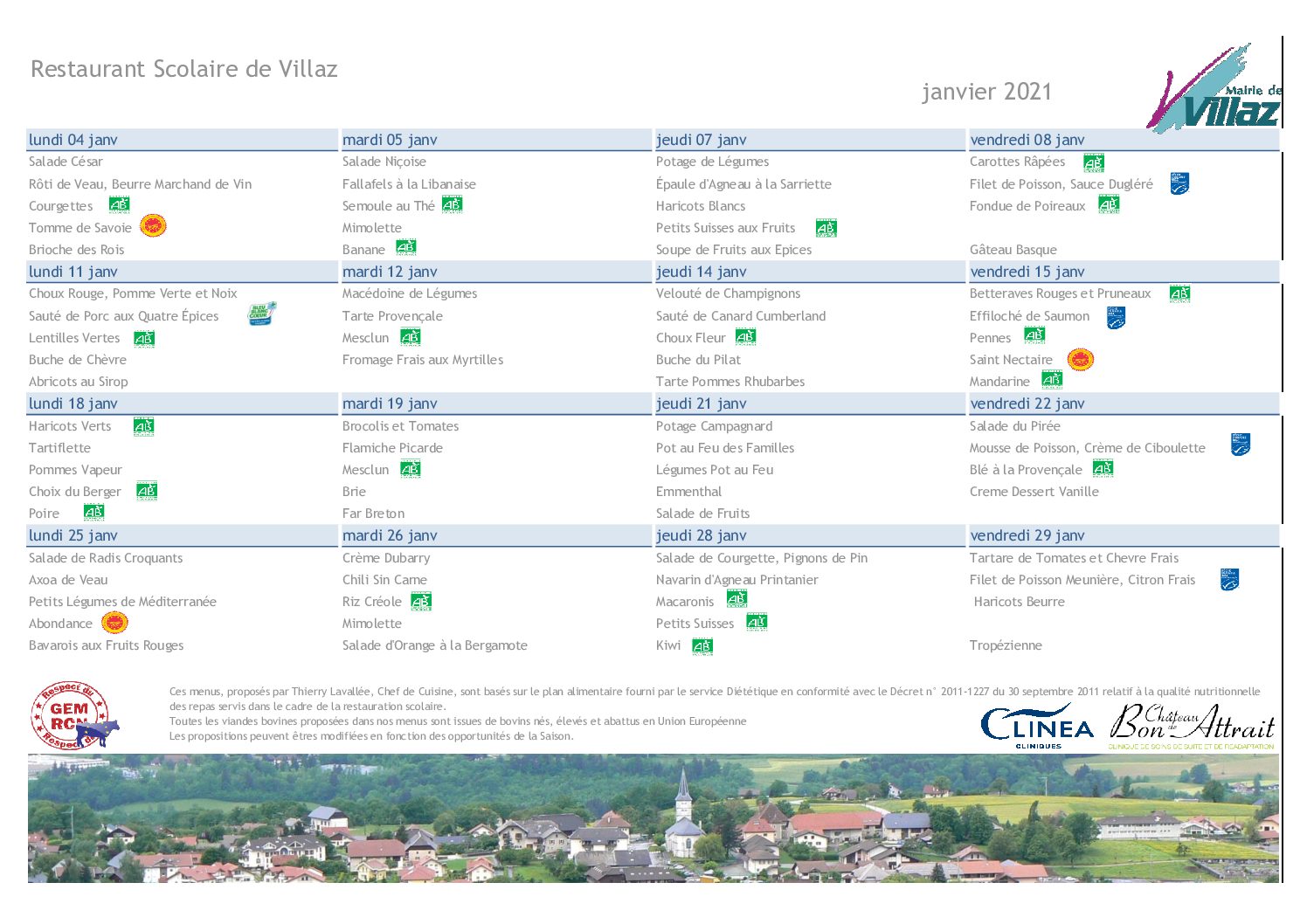The image size is (1307, 924).
Task: Click the GEM RCN respect stamp logo
Action: tap(74, 716)
